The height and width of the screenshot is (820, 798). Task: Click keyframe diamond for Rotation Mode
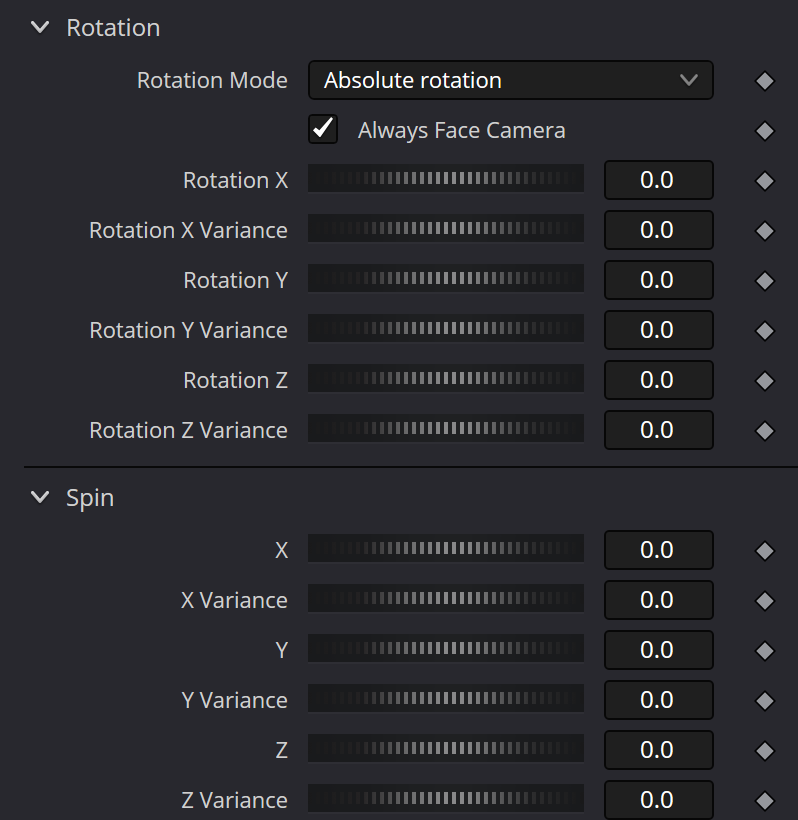tap(765, 81)
